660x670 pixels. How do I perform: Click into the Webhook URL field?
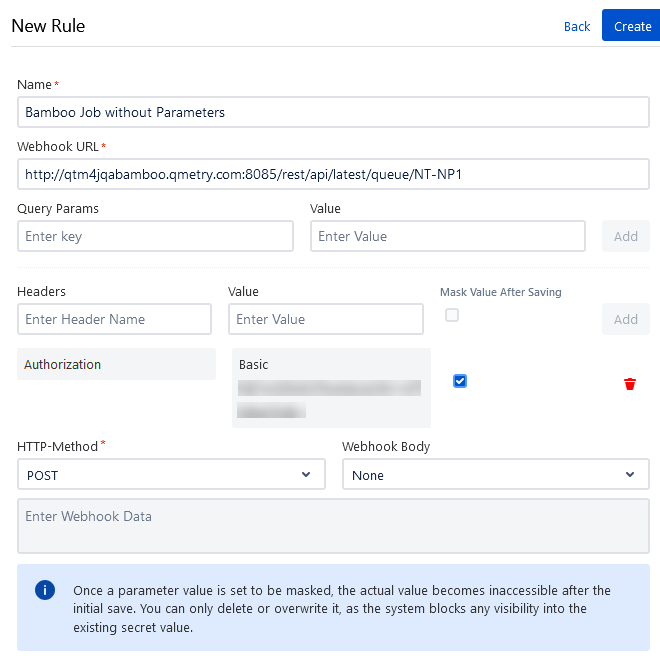(x=333, y=174)
